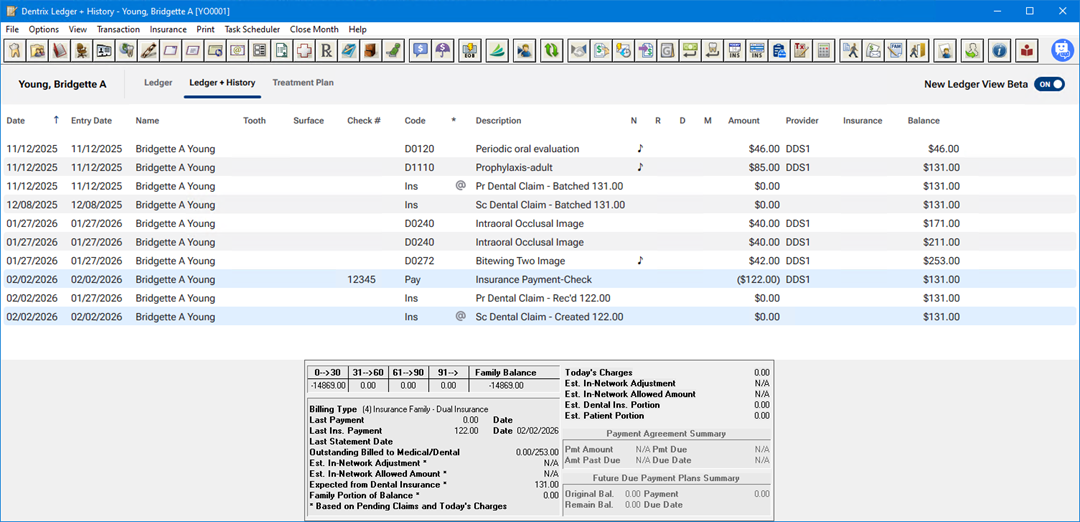1080x522 pixels.
Task: Click the blue info circle icon
Action: pos(998,50)
